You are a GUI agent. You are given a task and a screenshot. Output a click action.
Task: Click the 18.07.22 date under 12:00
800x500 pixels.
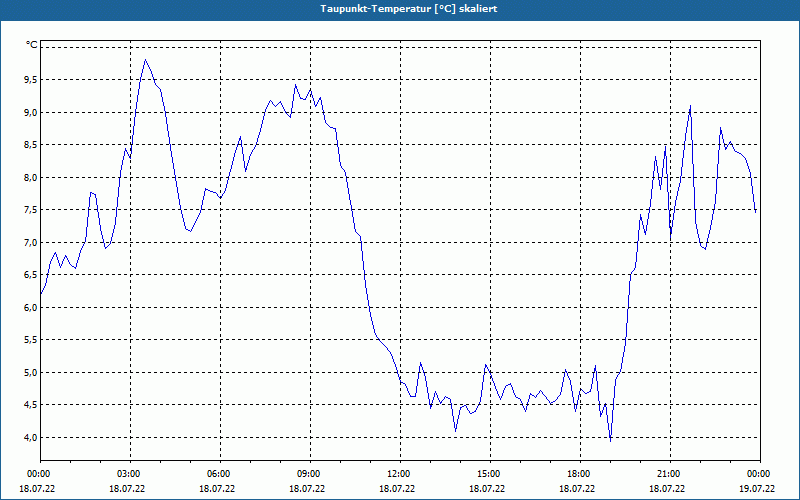click(397, 488)
